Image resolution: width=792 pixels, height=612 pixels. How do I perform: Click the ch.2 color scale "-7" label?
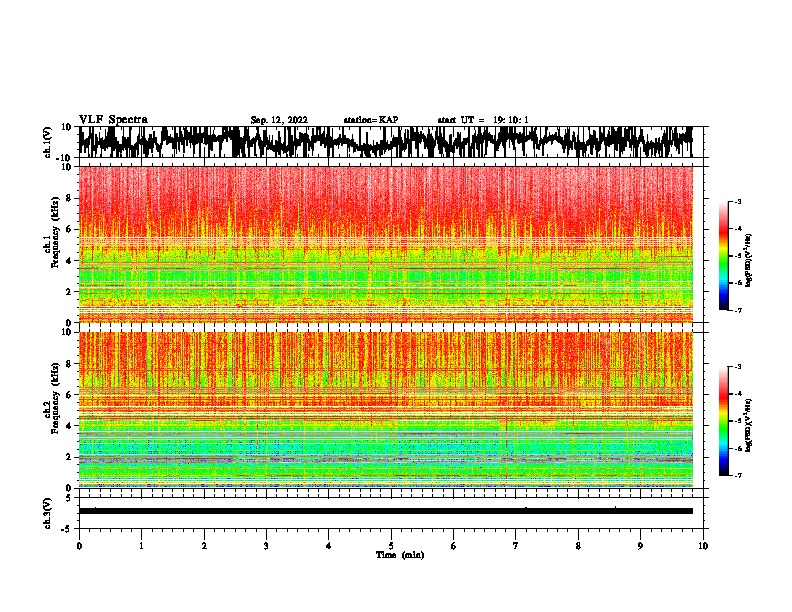pos(737,475)
